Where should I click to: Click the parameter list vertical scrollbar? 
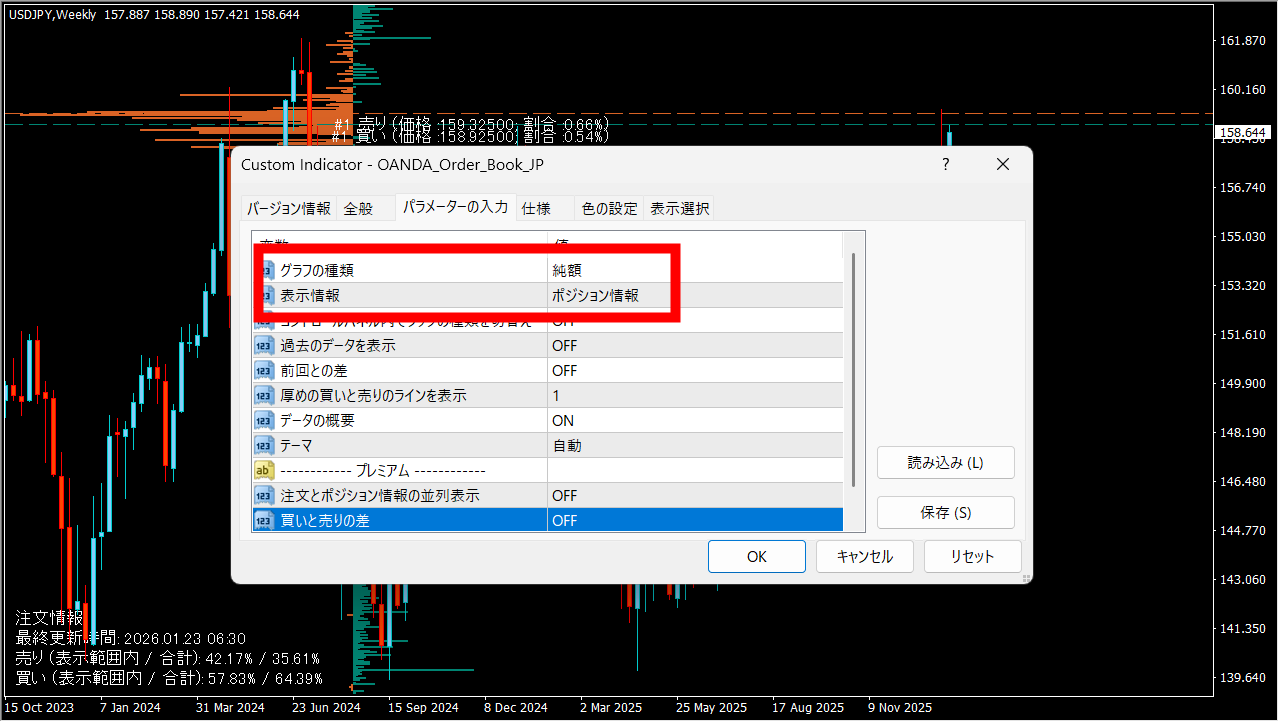[x=853, y=370]
